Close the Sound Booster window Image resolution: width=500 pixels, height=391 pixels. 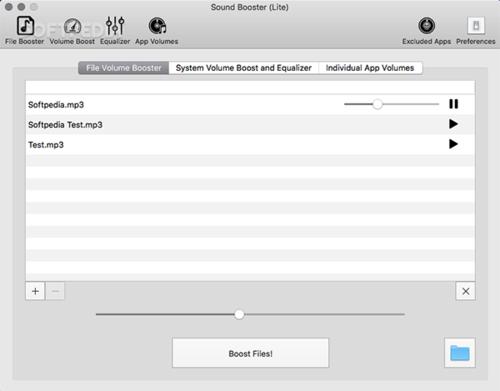[x=9, y=7]
